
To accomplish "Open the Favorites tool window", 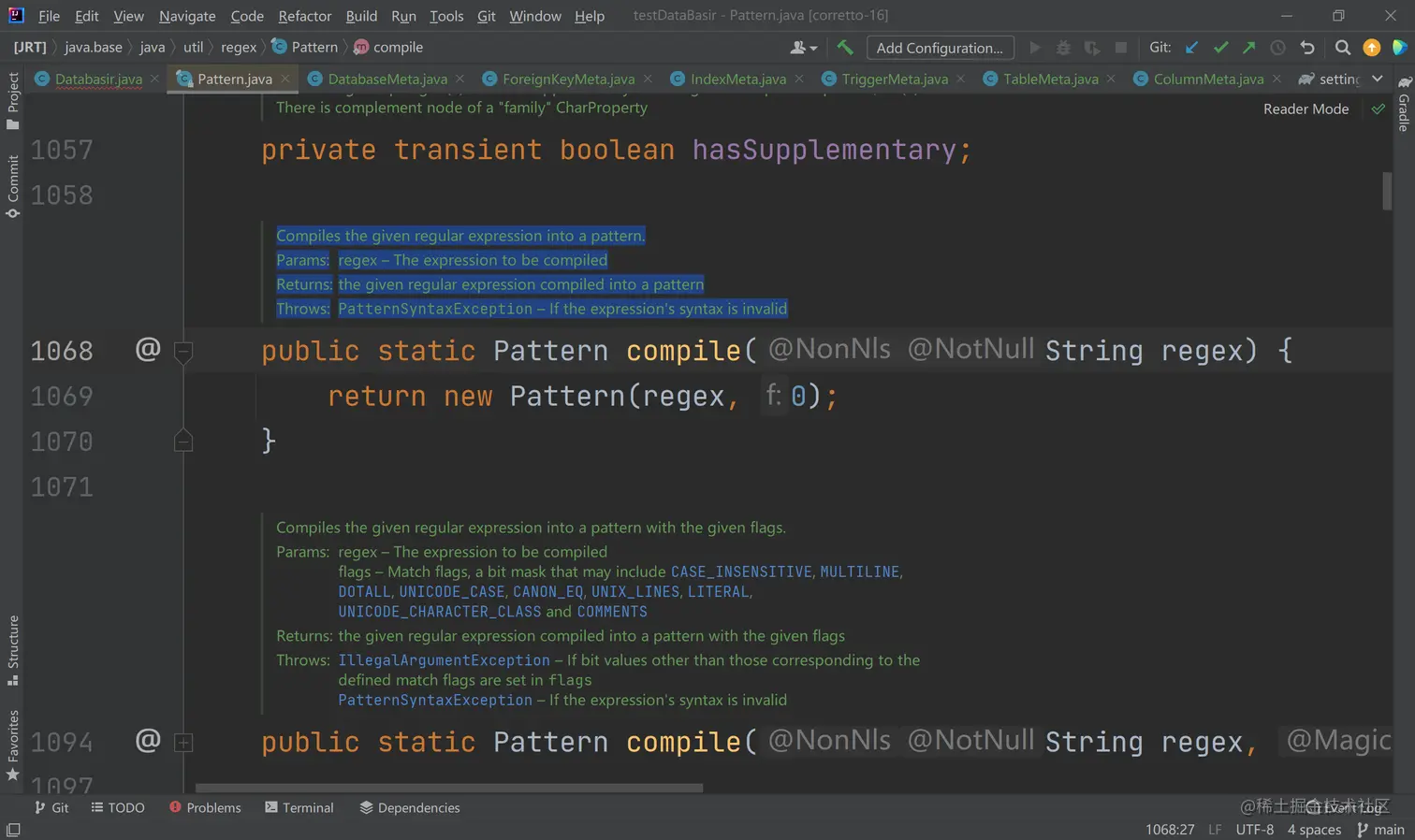I will 12,746.
